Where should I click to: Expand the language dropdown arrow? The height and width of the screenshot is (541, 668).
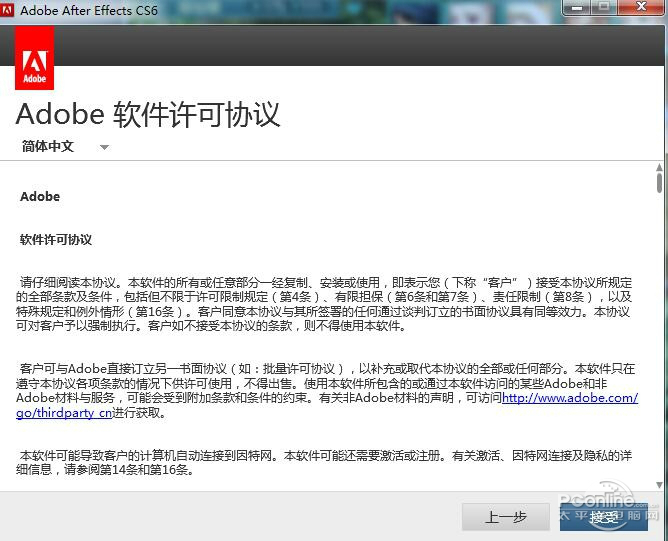click(104, 147)
